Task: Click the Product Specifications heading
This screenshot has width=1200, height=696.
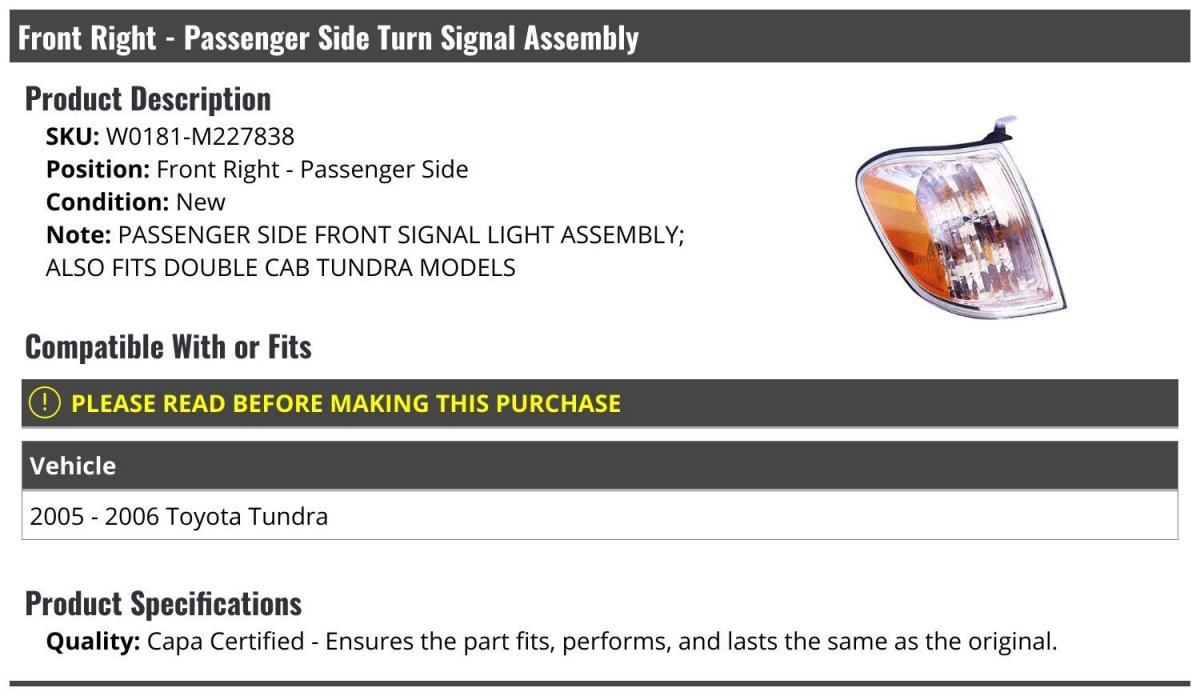Action: tap(163, 604)
